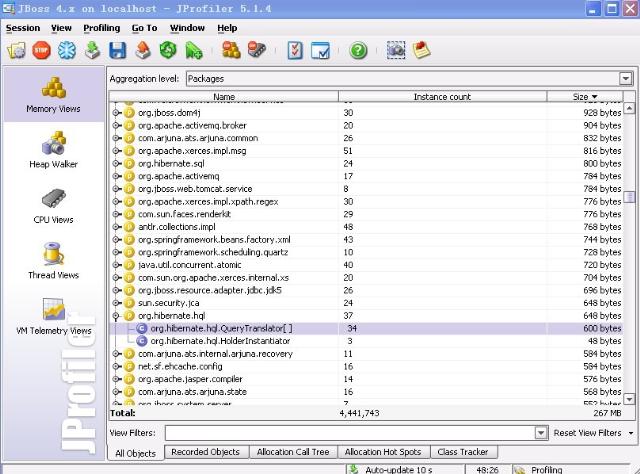
Task: Open the Window menu
Action: click(x=187, y=28)
